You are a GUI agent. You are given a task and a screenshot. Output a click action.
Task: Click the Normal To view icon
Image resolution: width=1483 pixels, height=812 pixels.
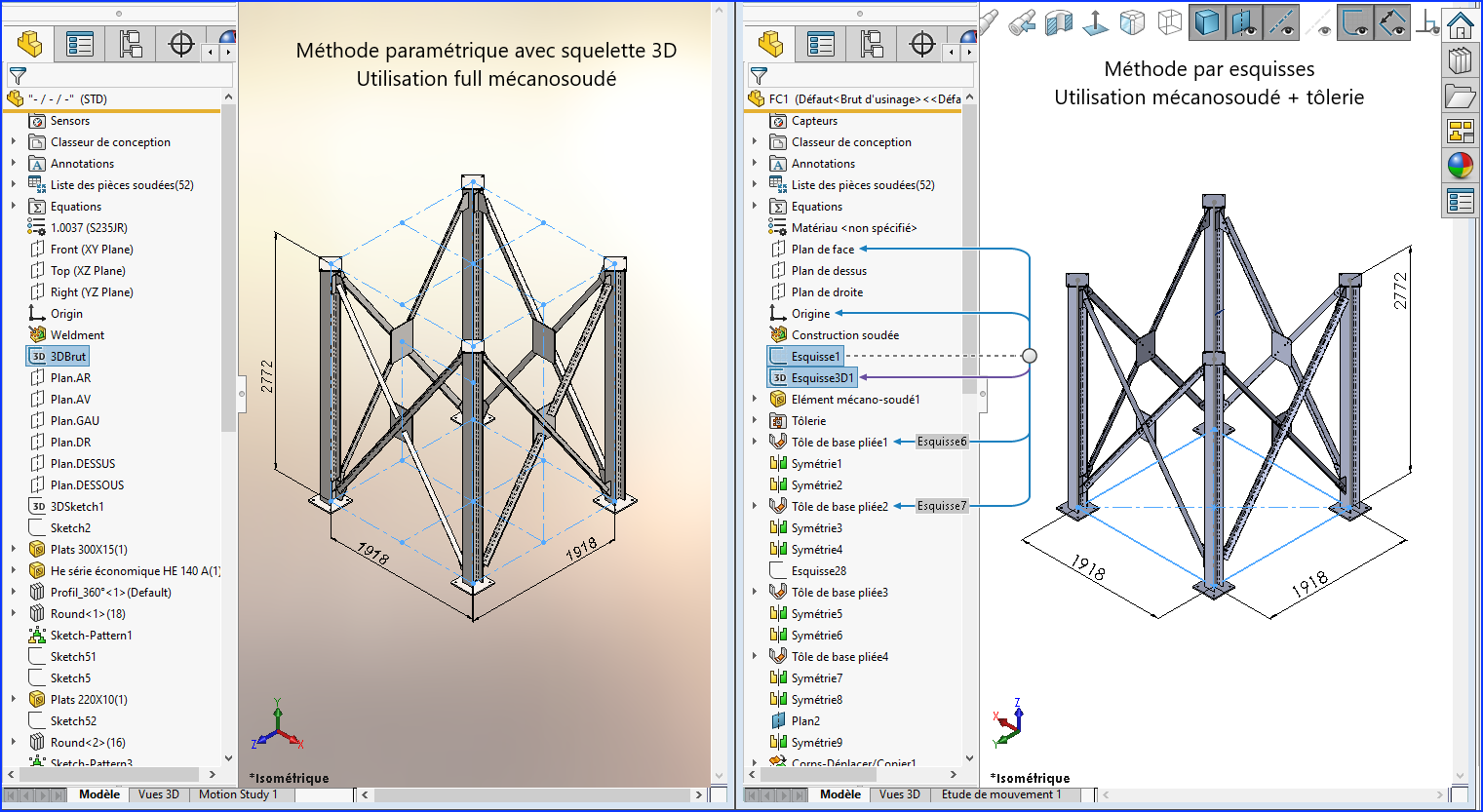[1096, 22]
